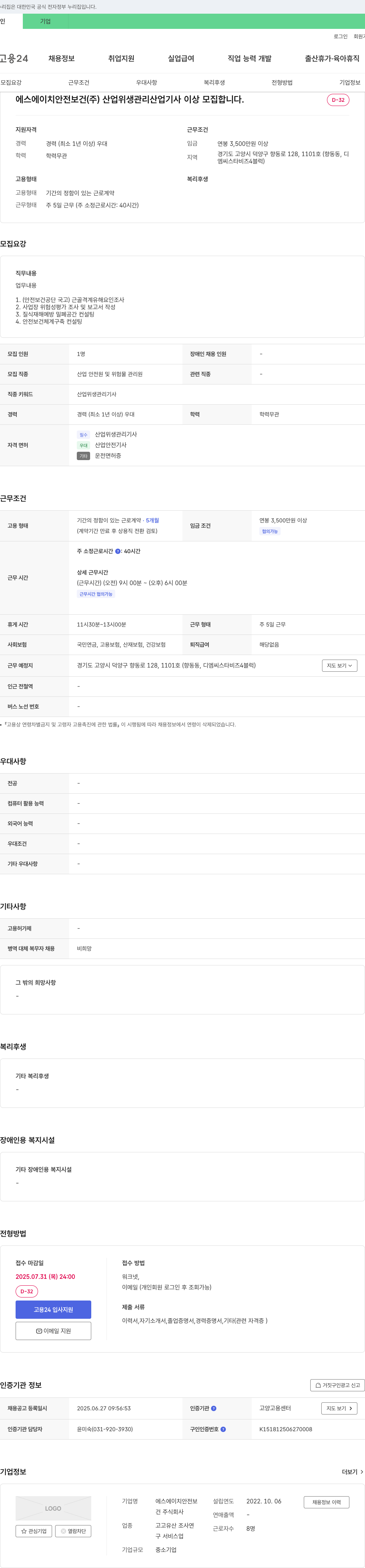Image resolution: width=365 pixels, height=1568 pixels.
Task: Click the contact 윤미숙(031-920-3930)
Action: [105, 1429]
